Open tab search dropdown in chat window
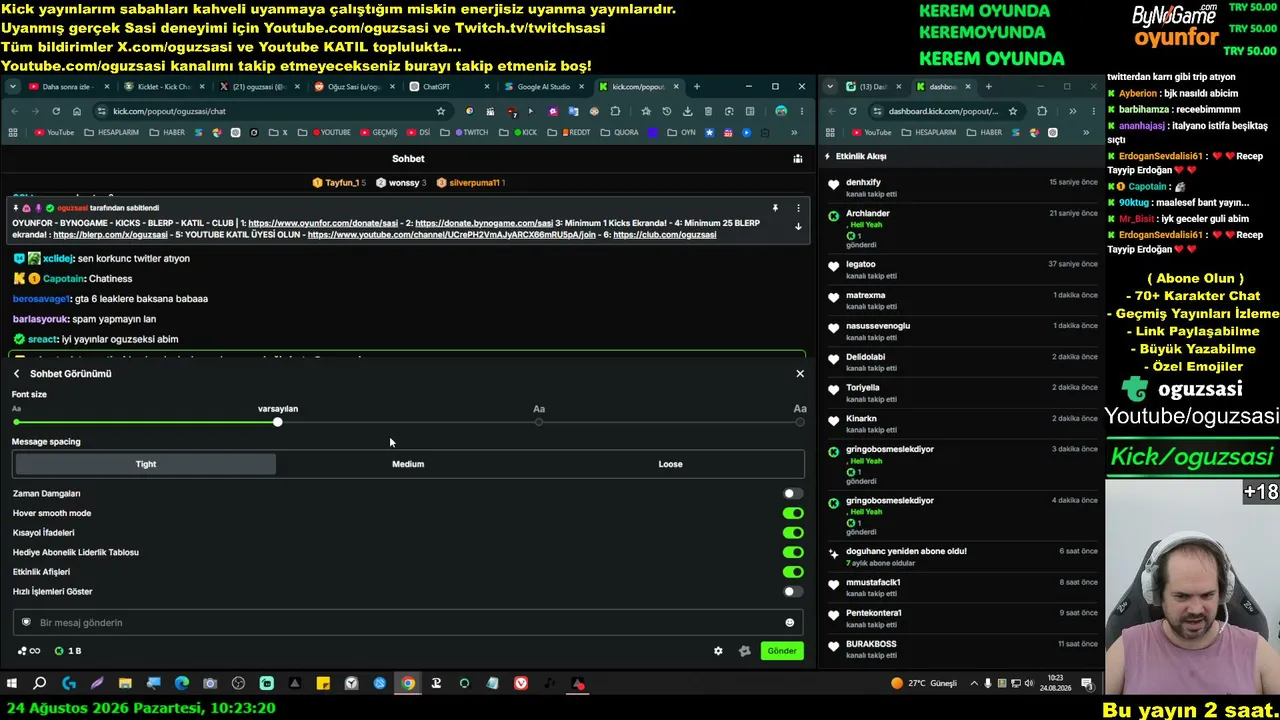This screenshot has width=1280, height=720. click(13, 87)
